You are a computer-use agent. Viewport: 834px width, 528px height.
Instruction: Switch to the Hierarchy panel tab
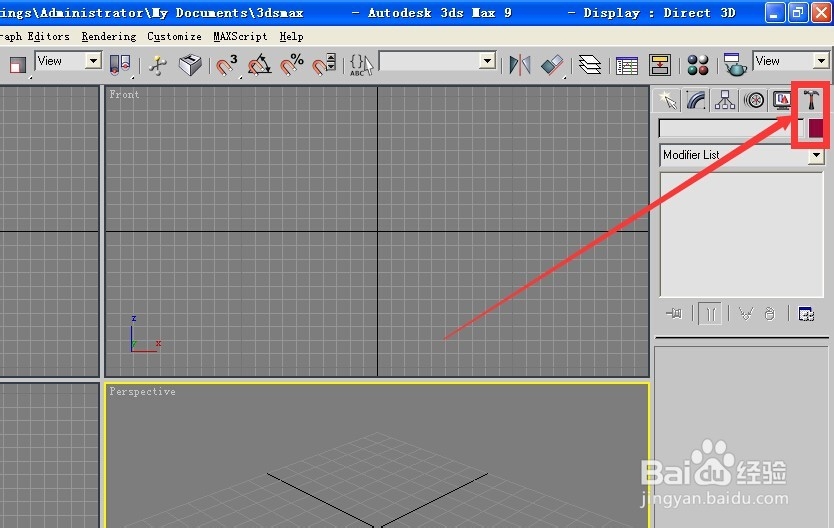coord(724,100)
